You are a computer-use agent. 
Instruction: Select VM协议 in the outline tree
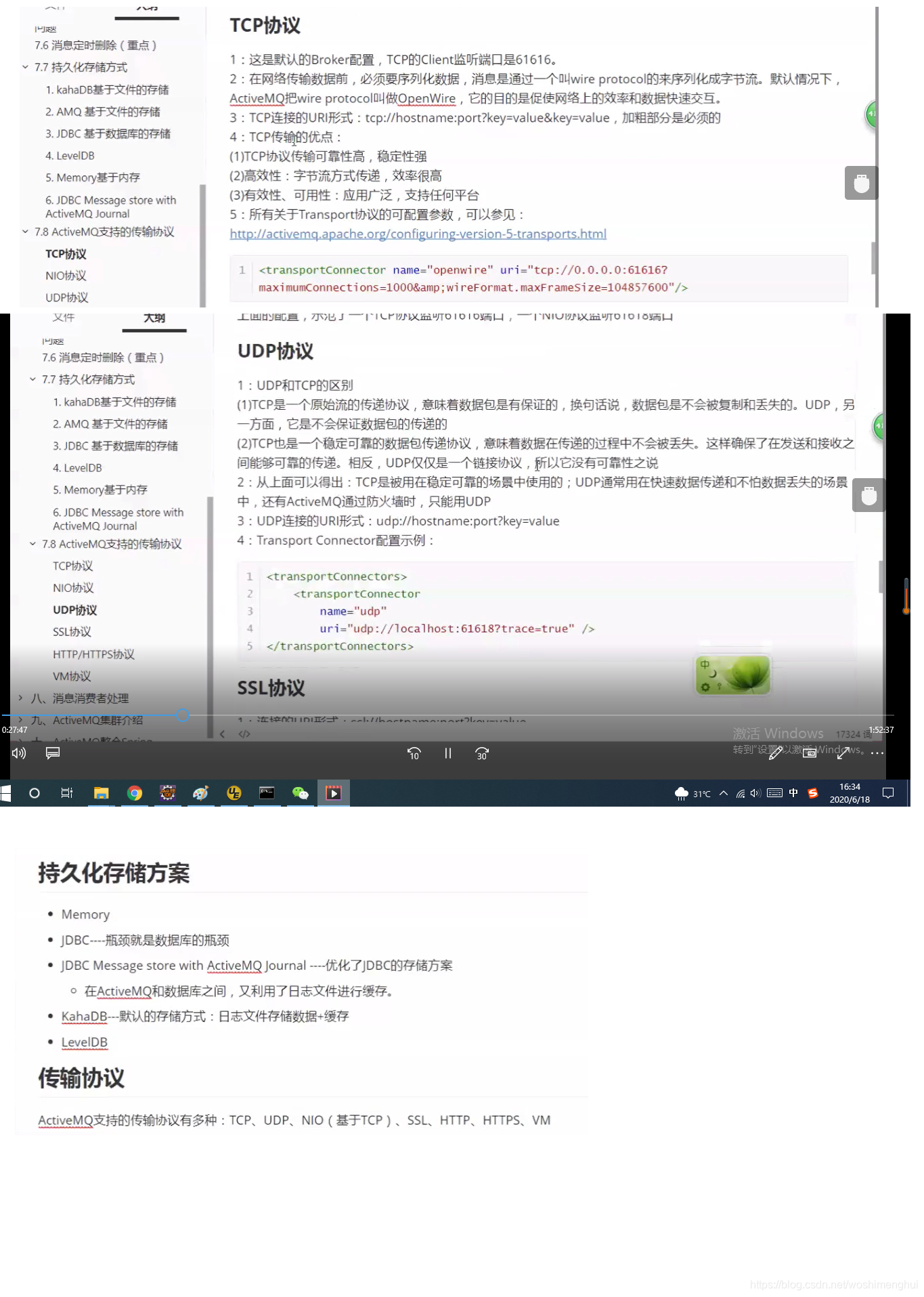tap(72, 676)
